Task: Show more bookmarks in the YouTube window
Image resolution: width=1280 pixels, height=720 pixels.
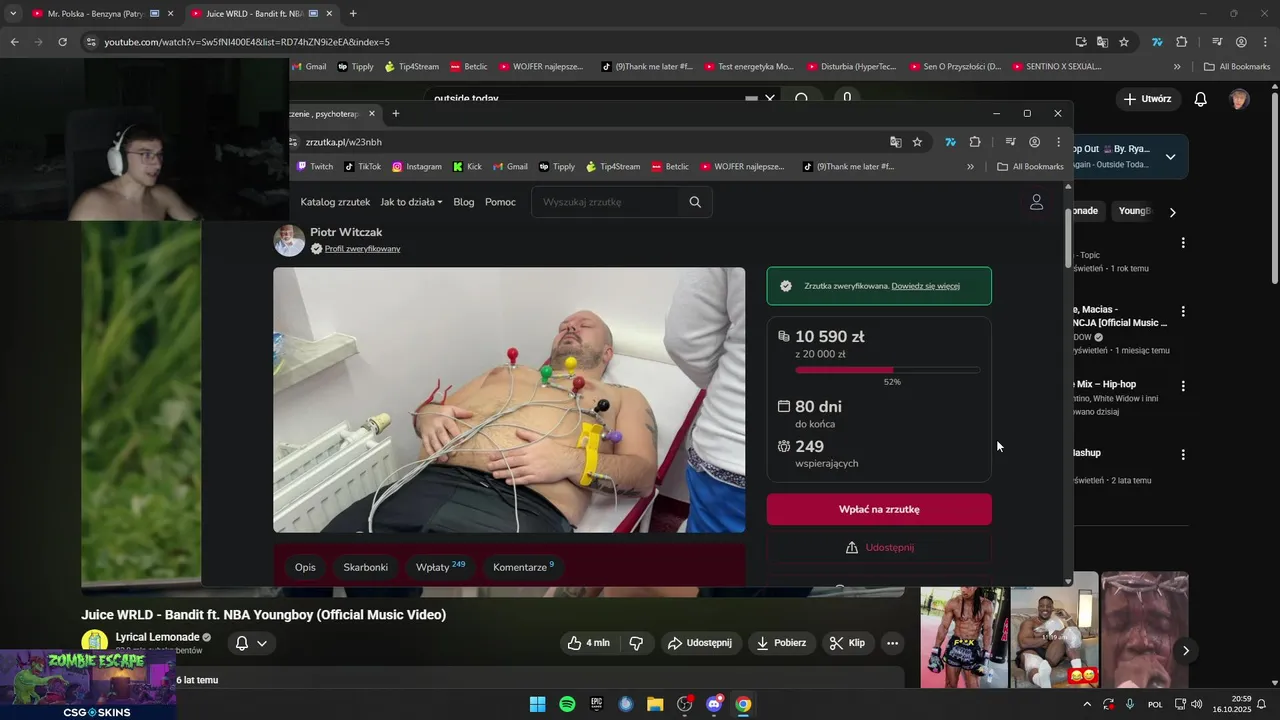Action: pos(1177,67)
